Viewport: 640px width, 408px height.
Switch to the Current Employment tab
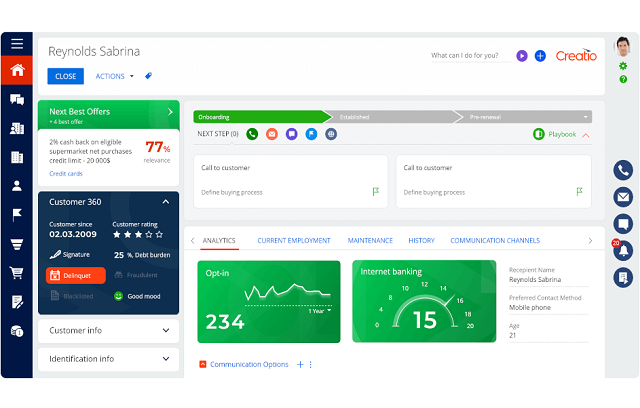294,240
